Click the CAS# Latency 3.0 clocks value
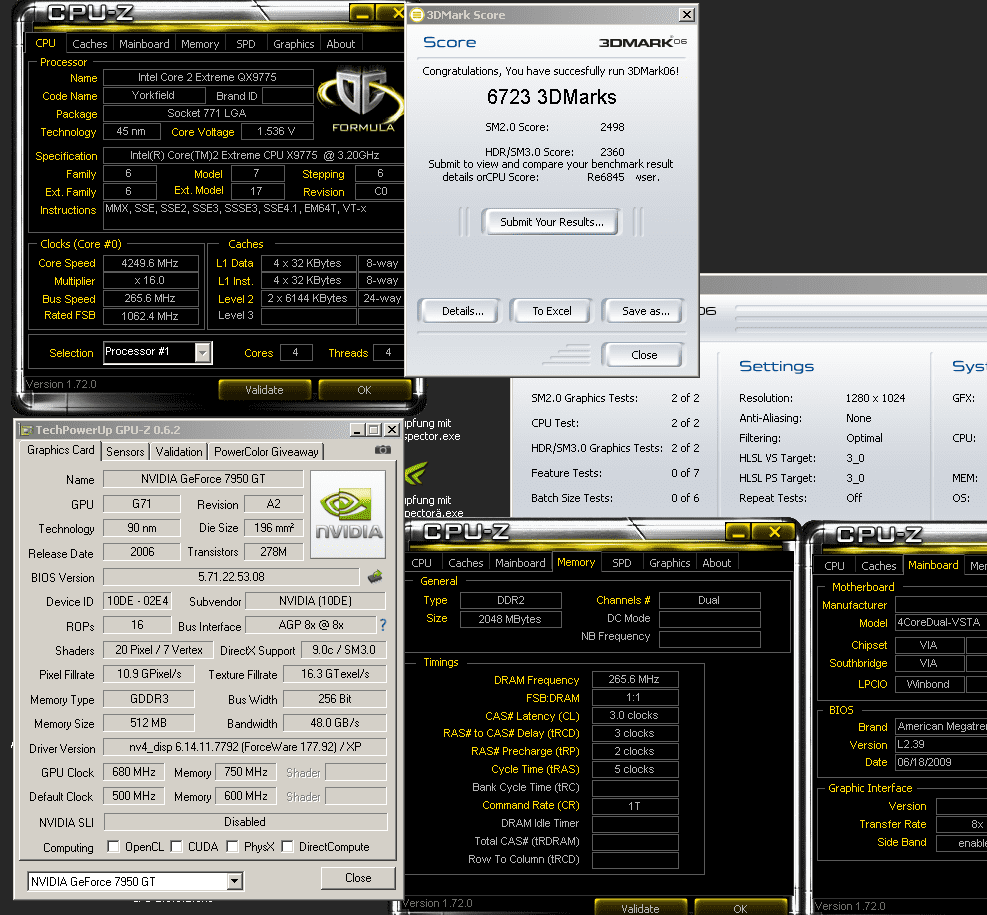 tap(634, 716)
